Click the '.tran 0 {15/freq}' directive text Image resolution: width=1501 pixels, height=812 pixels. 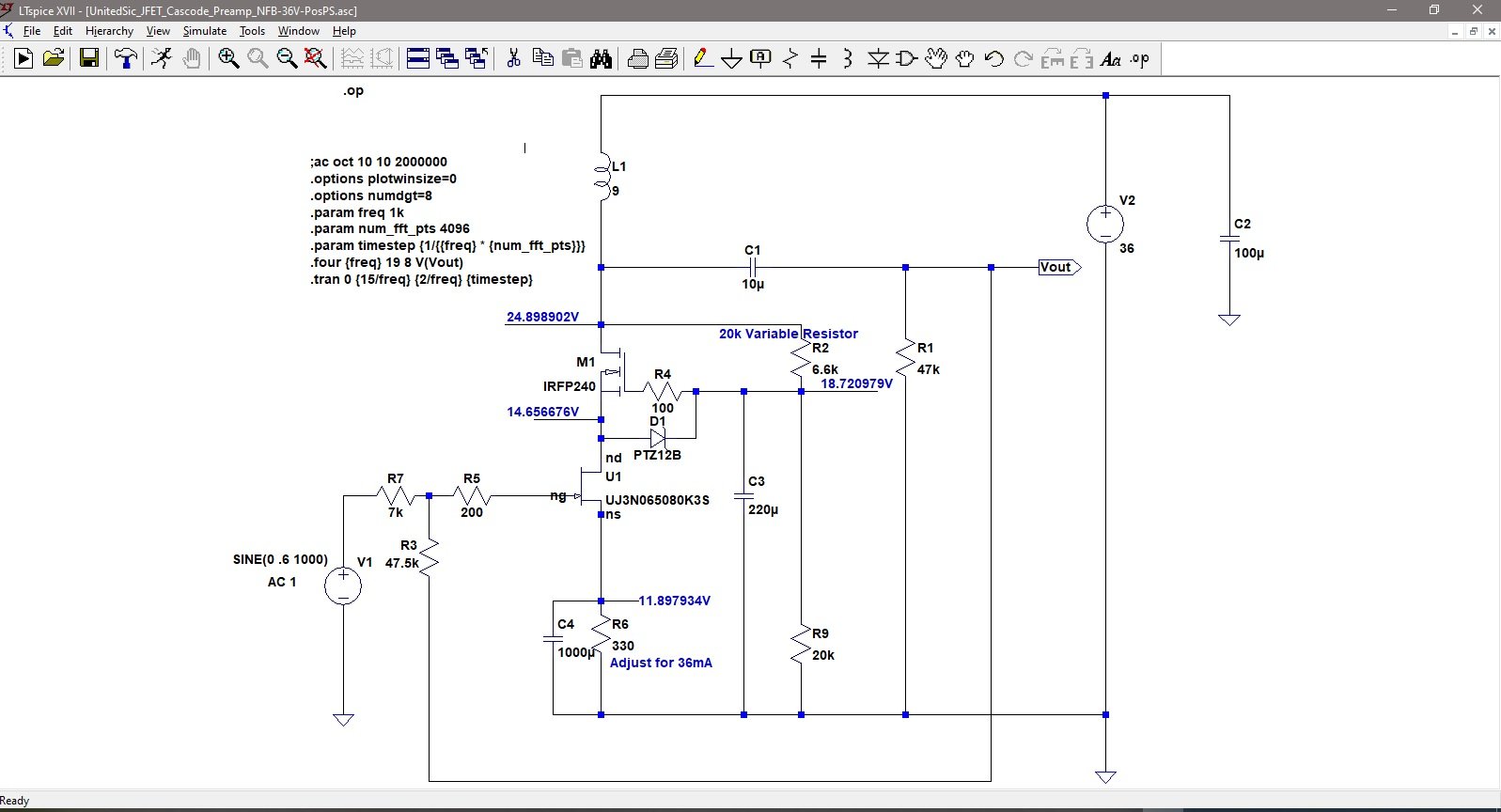coord(422,279)
